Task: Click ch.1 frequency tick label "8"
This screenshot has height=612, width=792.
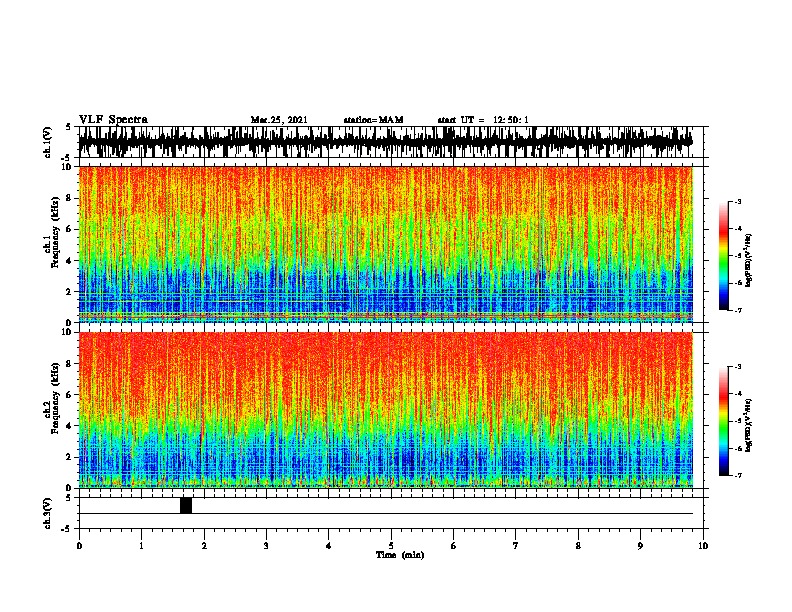Action: point(69,198)
